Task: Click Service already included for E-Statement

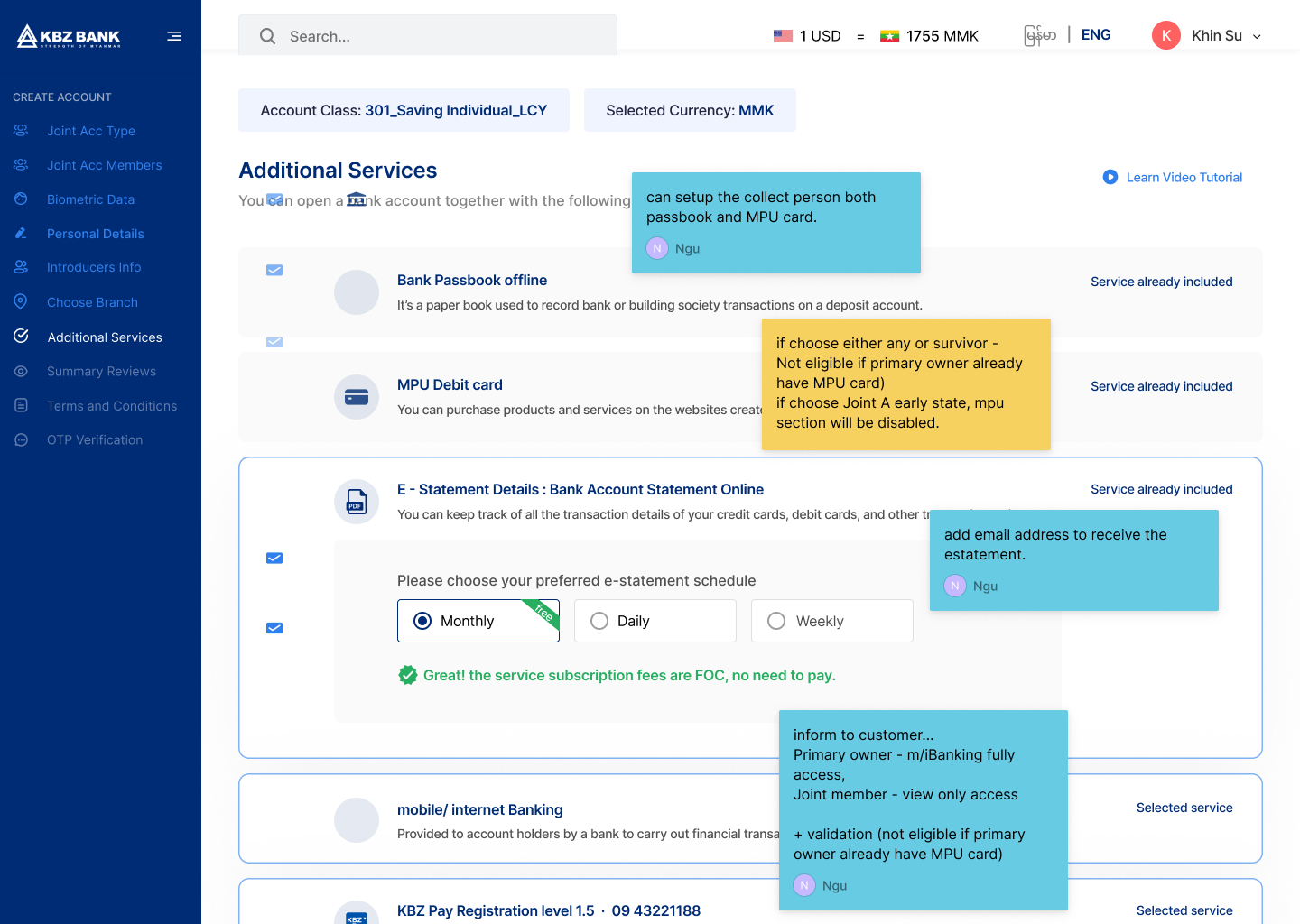Action: tap(1161, 489)
